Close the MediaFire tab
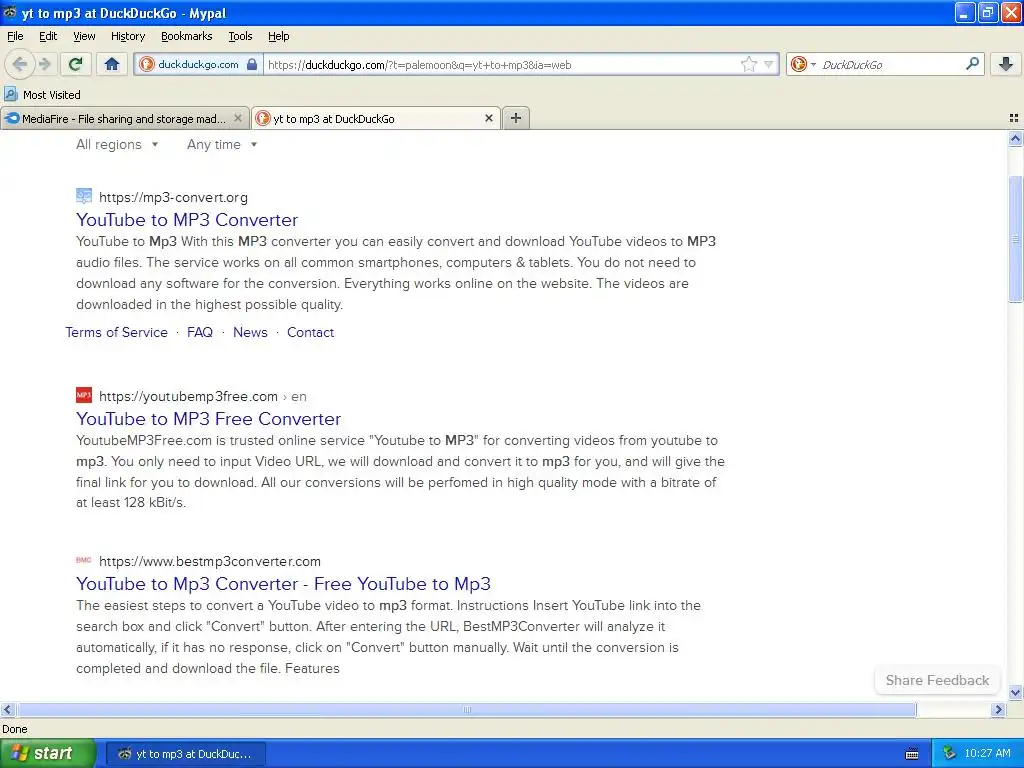The height and width of the screenshot is (768, 1024). coord(238,118)
